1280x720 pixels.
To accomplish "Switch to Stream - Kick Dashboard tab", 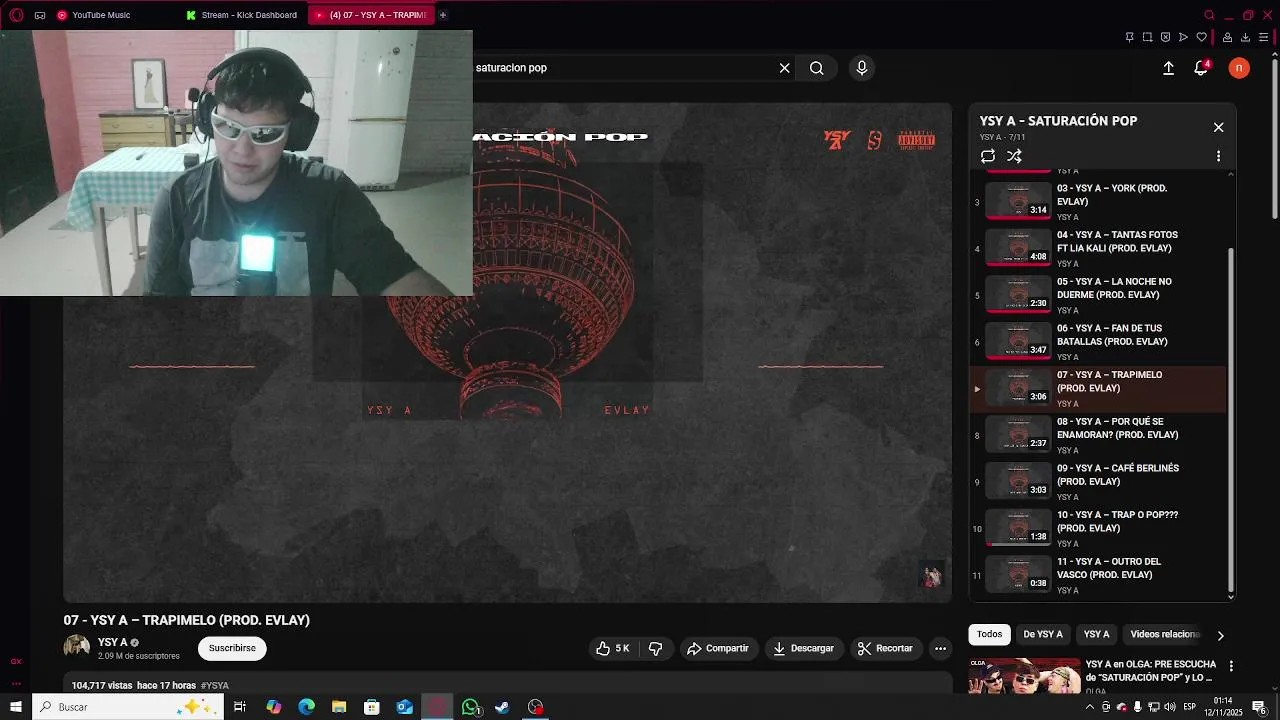I will click(242, 15).
